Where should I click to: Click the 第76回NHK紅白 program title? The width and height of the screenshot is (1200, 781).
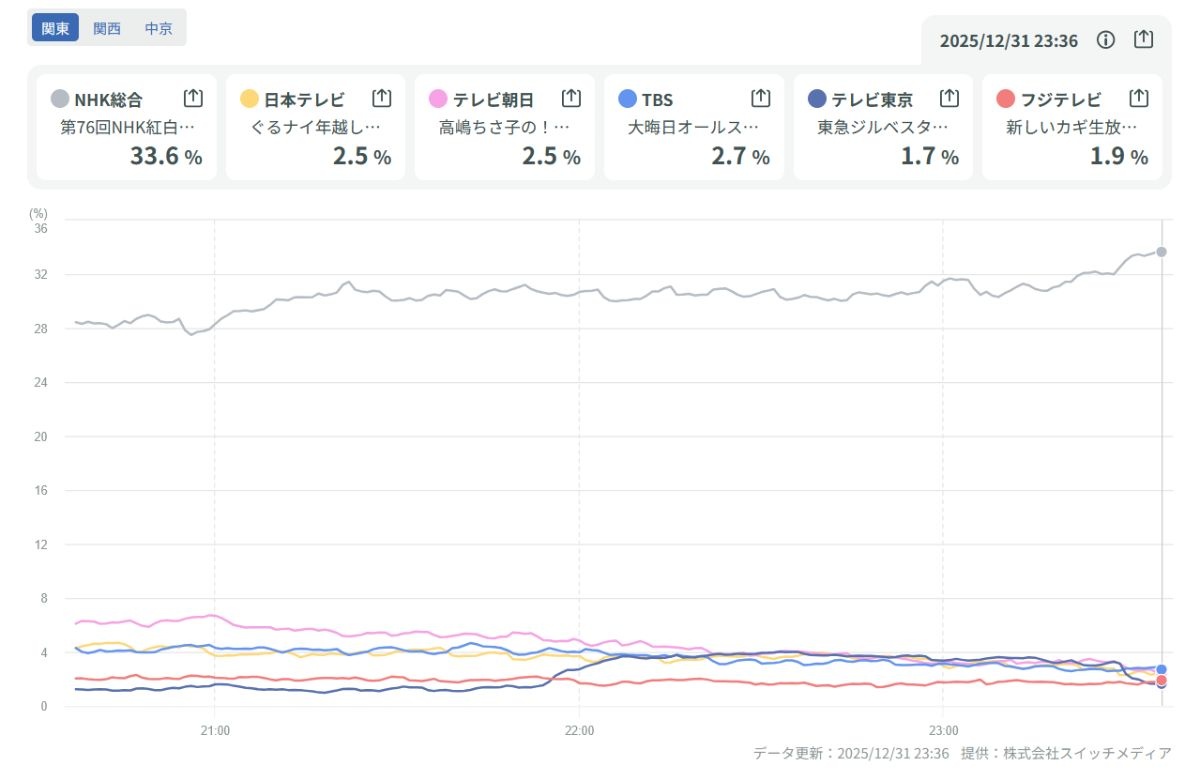[x=127, y=128]
